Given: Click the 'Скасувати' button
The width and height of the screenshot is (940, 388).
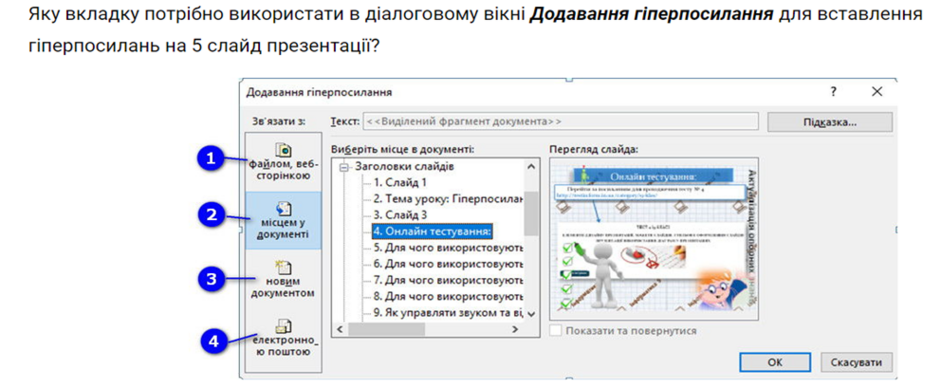Looking at the screenshot, I should [856, 362].
